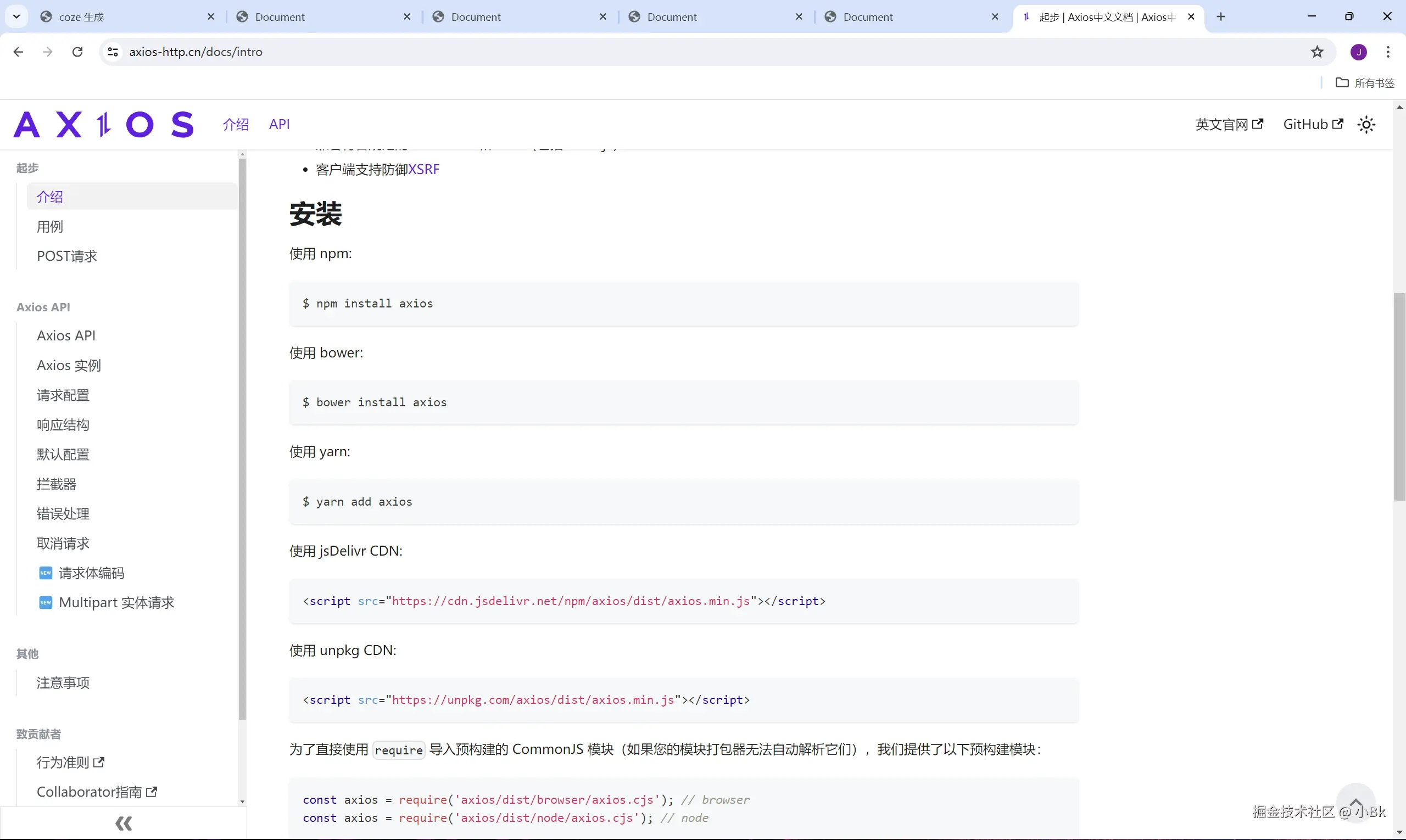The image size is (1406, 840).
Task: Open the profile avatar J
Action: [1358, 52]
